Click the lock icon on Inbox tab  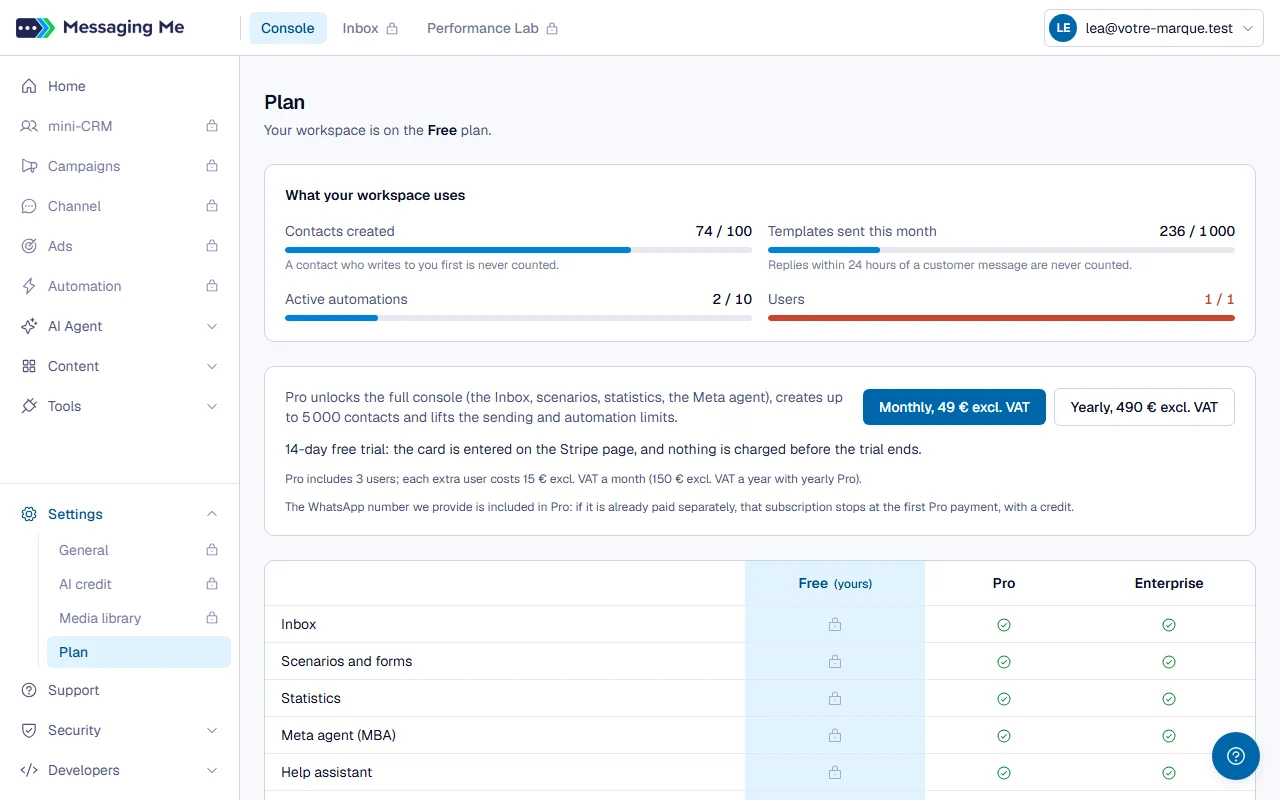click(392, 29)
